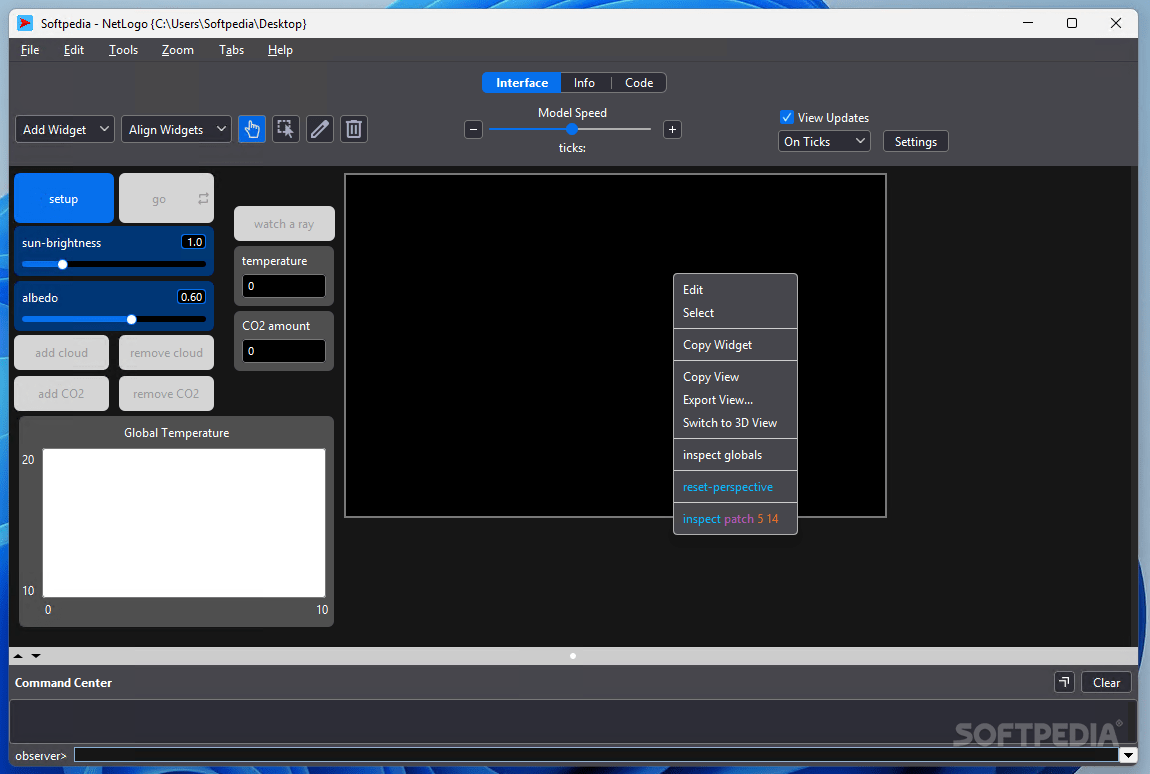Click the remove cloud button
1150x774 pixels.
point(166,353)
